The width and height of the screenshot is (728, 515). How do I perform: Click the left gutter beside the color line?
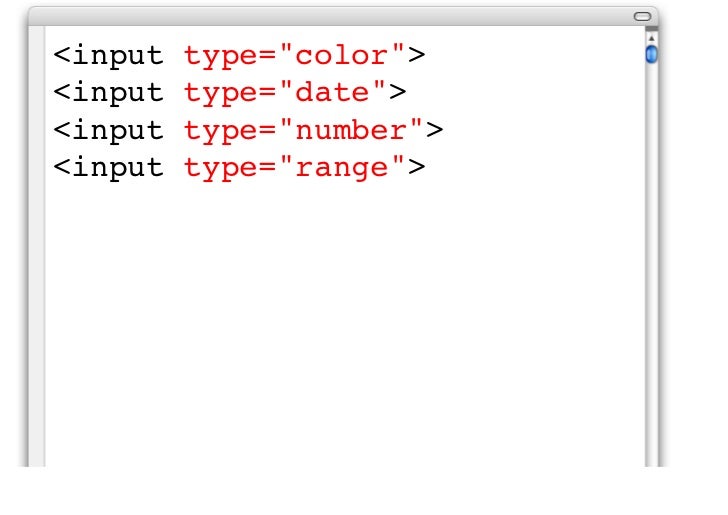pyautogui.click(x=37, y=55)
